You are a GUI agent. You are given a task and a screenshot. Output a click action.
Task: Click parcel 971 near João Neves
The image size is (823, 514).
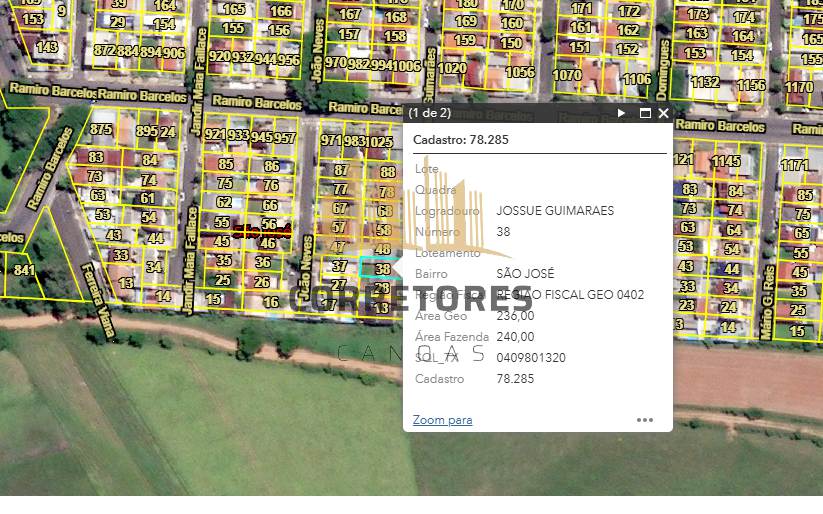(x=331, y=140)
